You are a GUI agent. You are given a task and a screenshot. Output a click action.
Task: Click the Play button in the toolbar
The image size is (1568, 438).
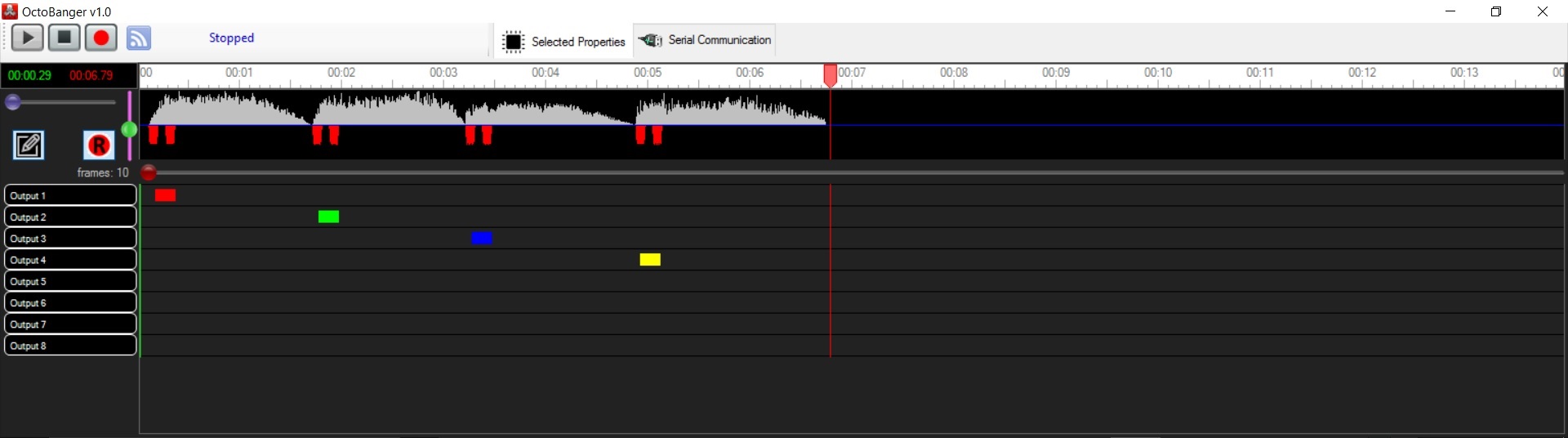(x=27, y=38)
